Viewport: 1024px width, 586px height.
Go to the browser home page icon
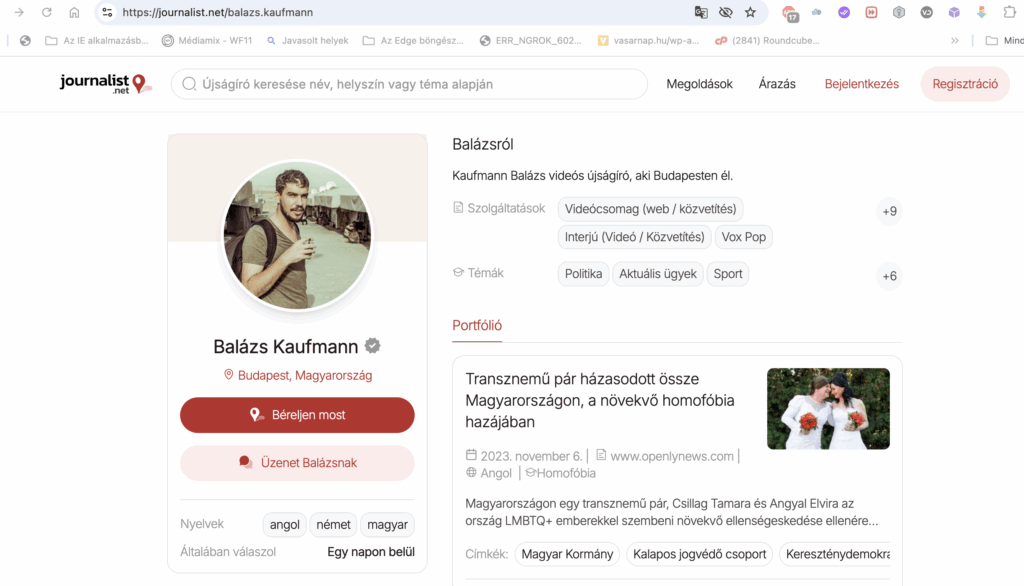click(74, 12)
